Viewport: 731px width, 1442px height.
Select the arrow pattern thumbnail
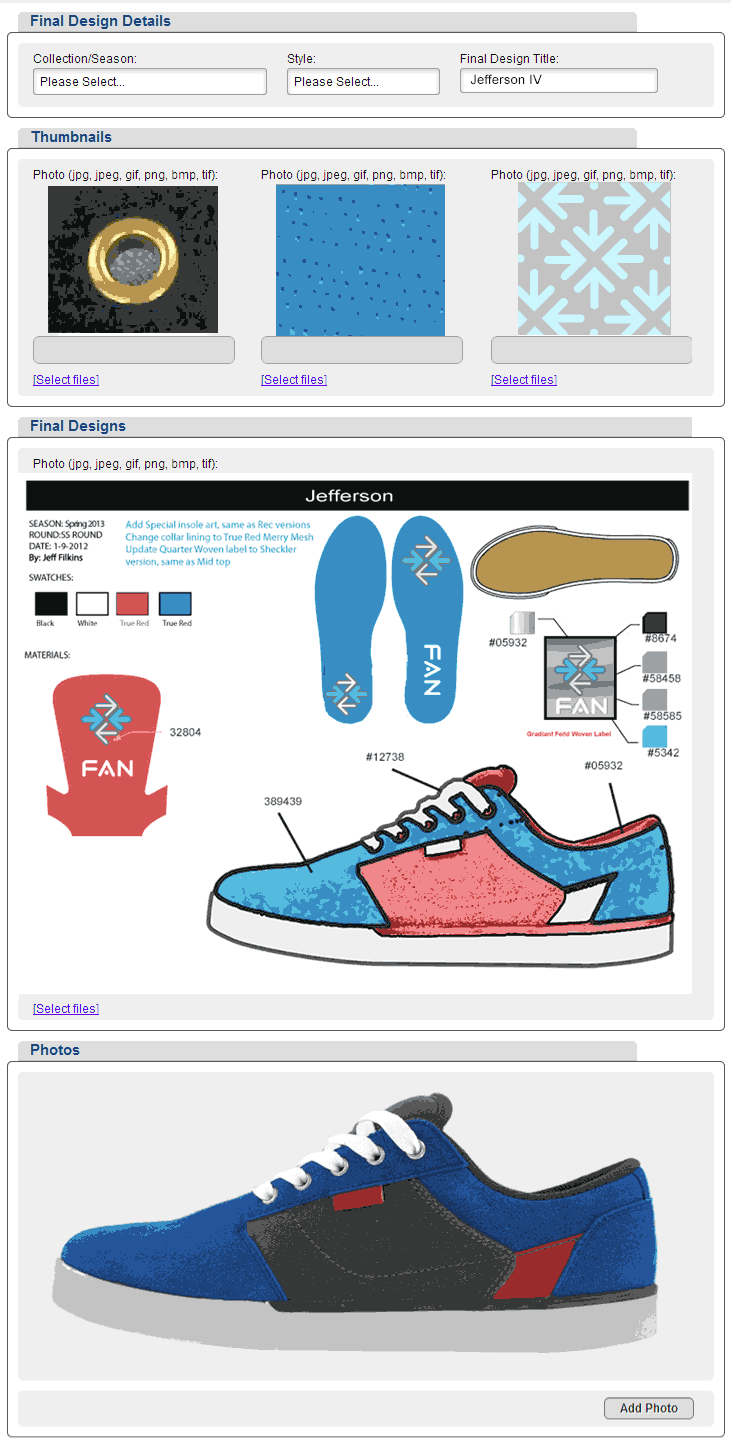pos(594,258)
